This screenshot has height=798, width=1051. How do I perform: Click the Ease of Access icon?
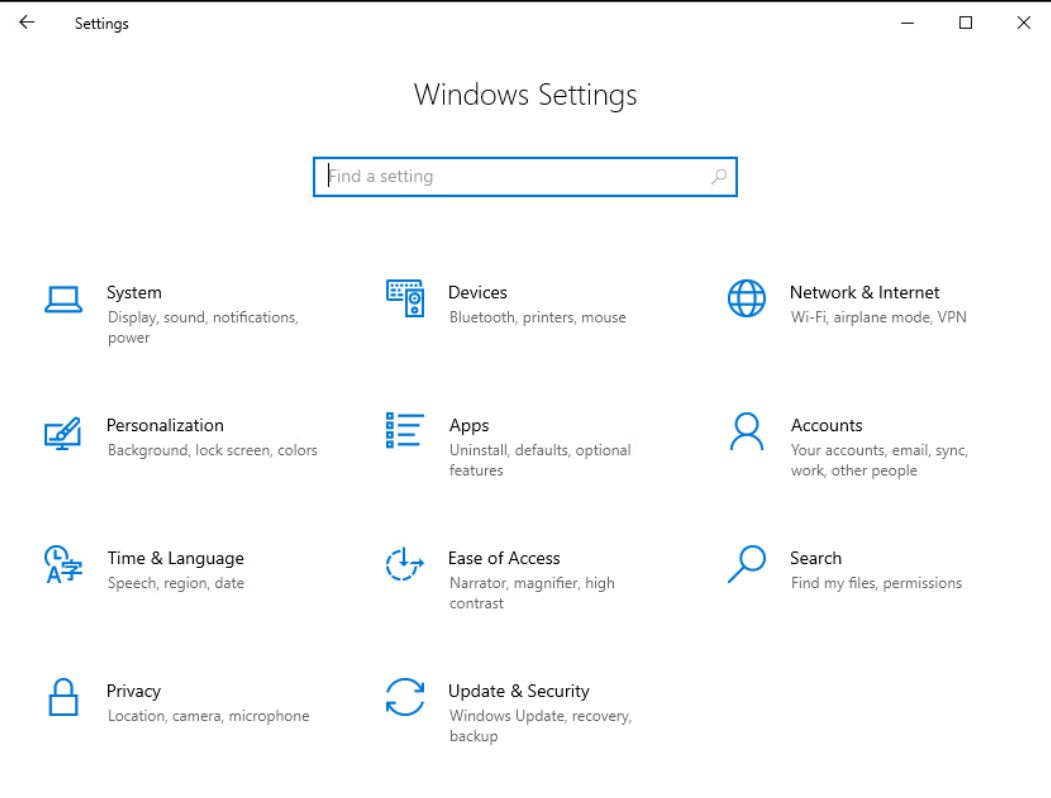pyautogui.click(x=405, y=564)
